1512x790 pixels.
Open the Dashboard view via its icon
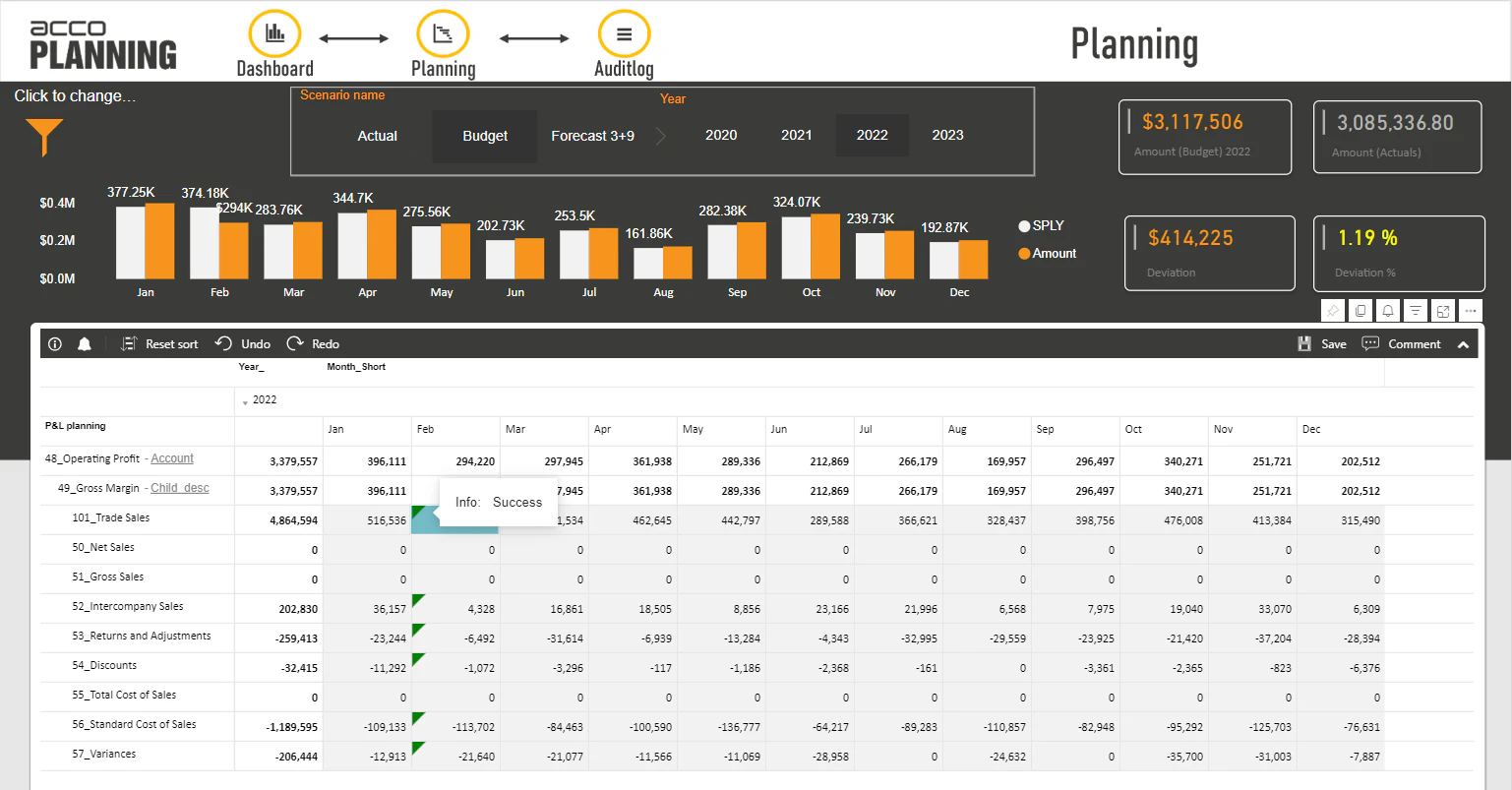tap(273, 32)
